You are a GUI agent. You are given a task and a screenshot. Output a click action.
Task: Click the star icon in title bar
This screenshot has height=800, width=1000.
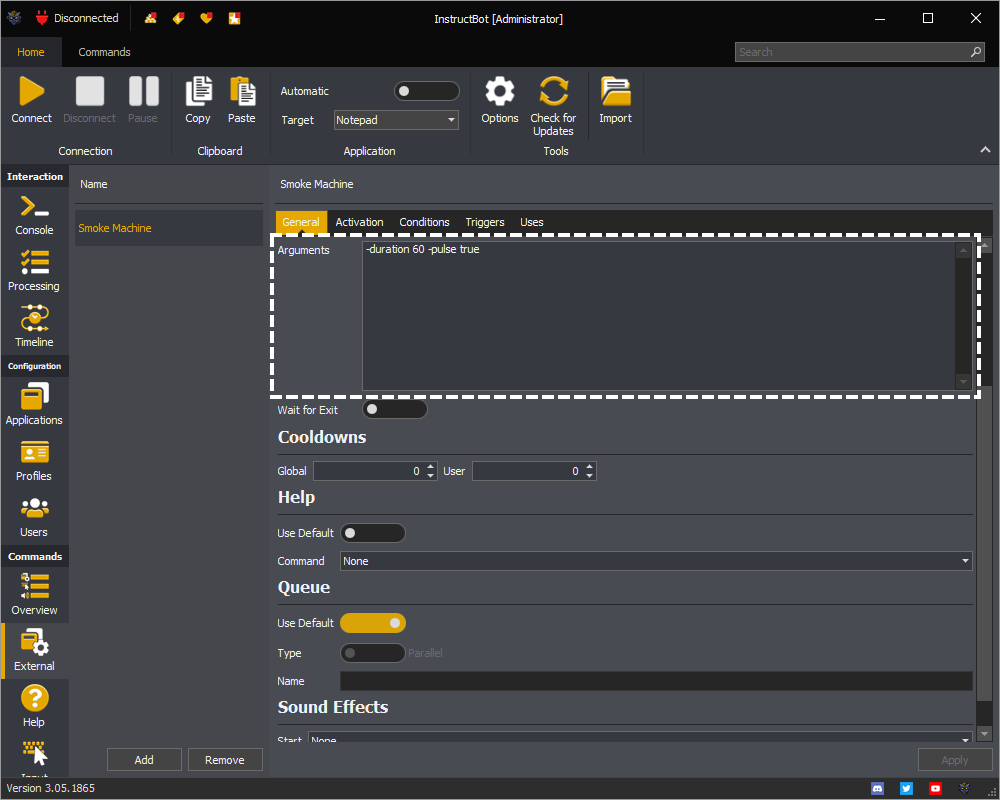click(235, 18)
